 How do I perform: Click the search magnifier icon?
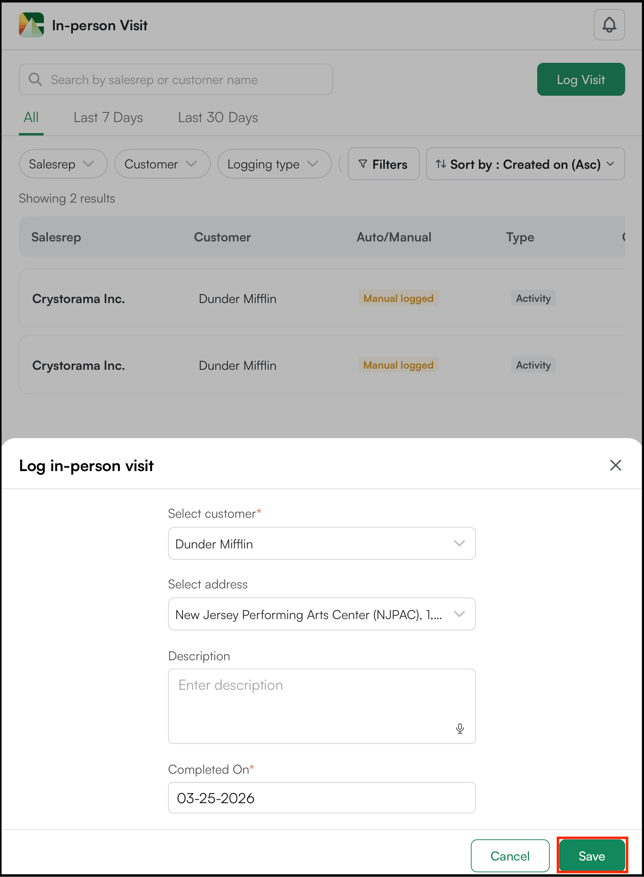pyautogui.click(x=35, y=79)
